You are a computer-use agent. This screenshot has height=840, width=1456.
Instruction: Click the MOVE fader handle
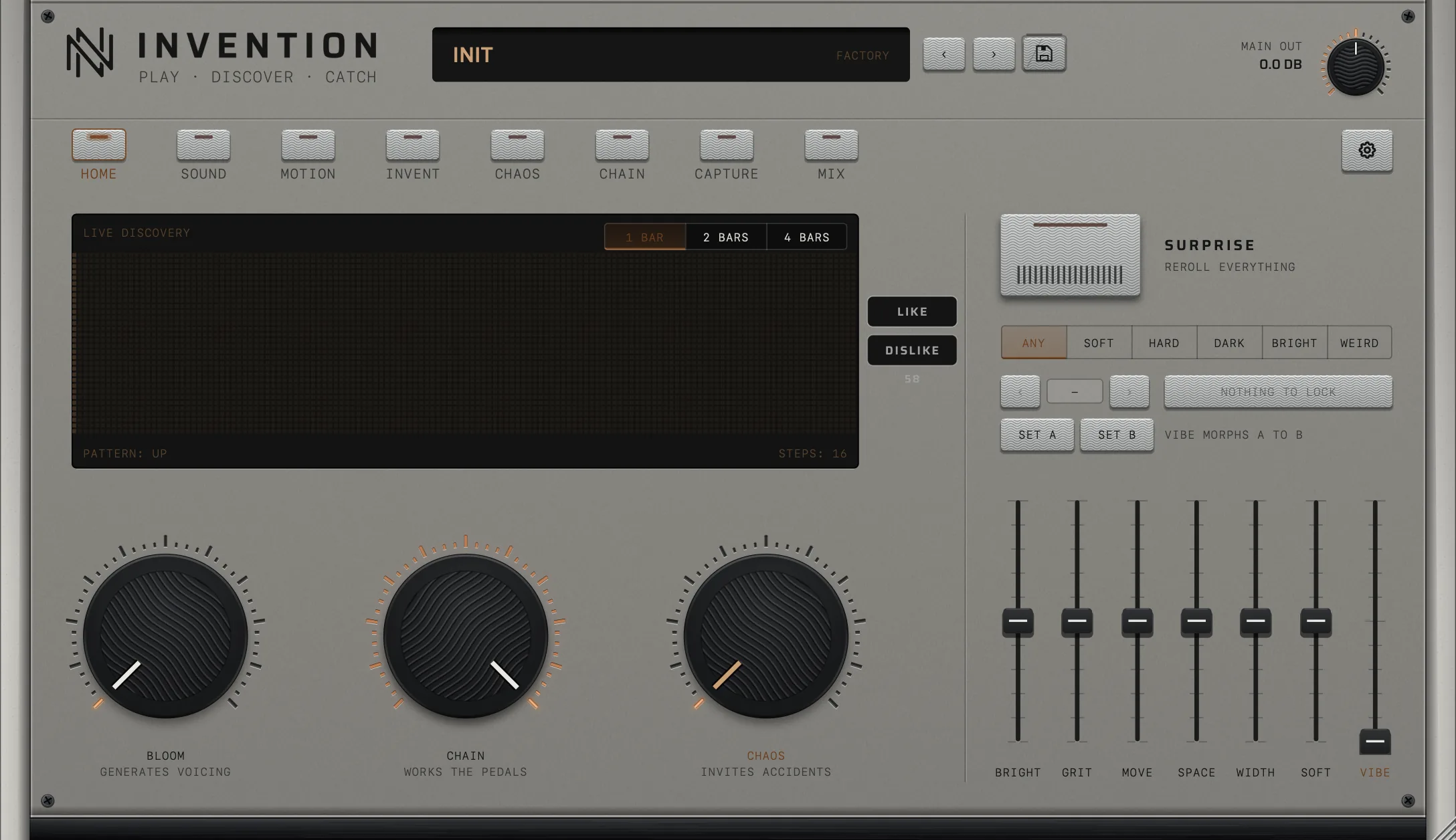1137,622
